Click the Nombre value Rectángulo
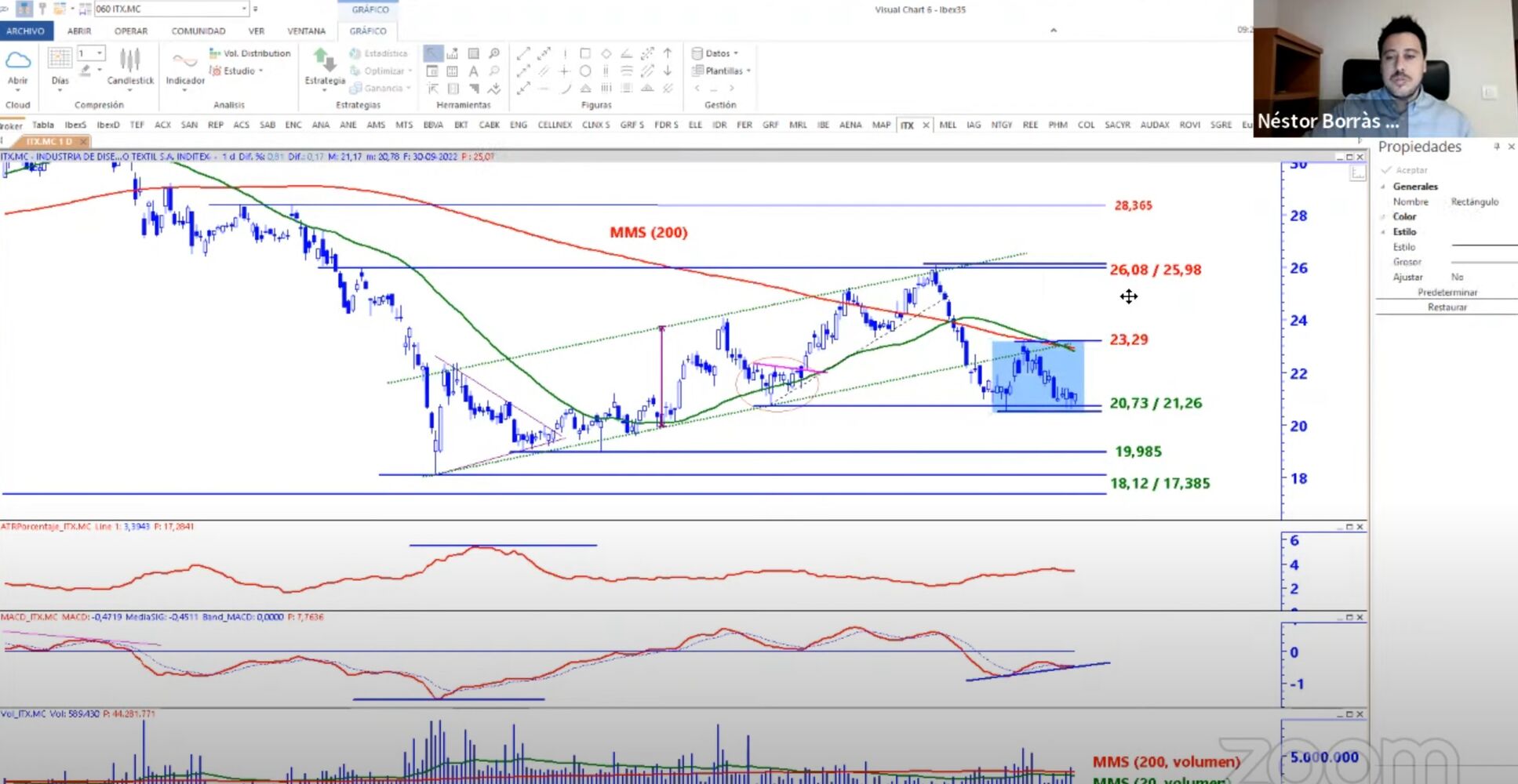This screenshot has height=784, width=1518. pyautogui.click(x=1475, y=201)
